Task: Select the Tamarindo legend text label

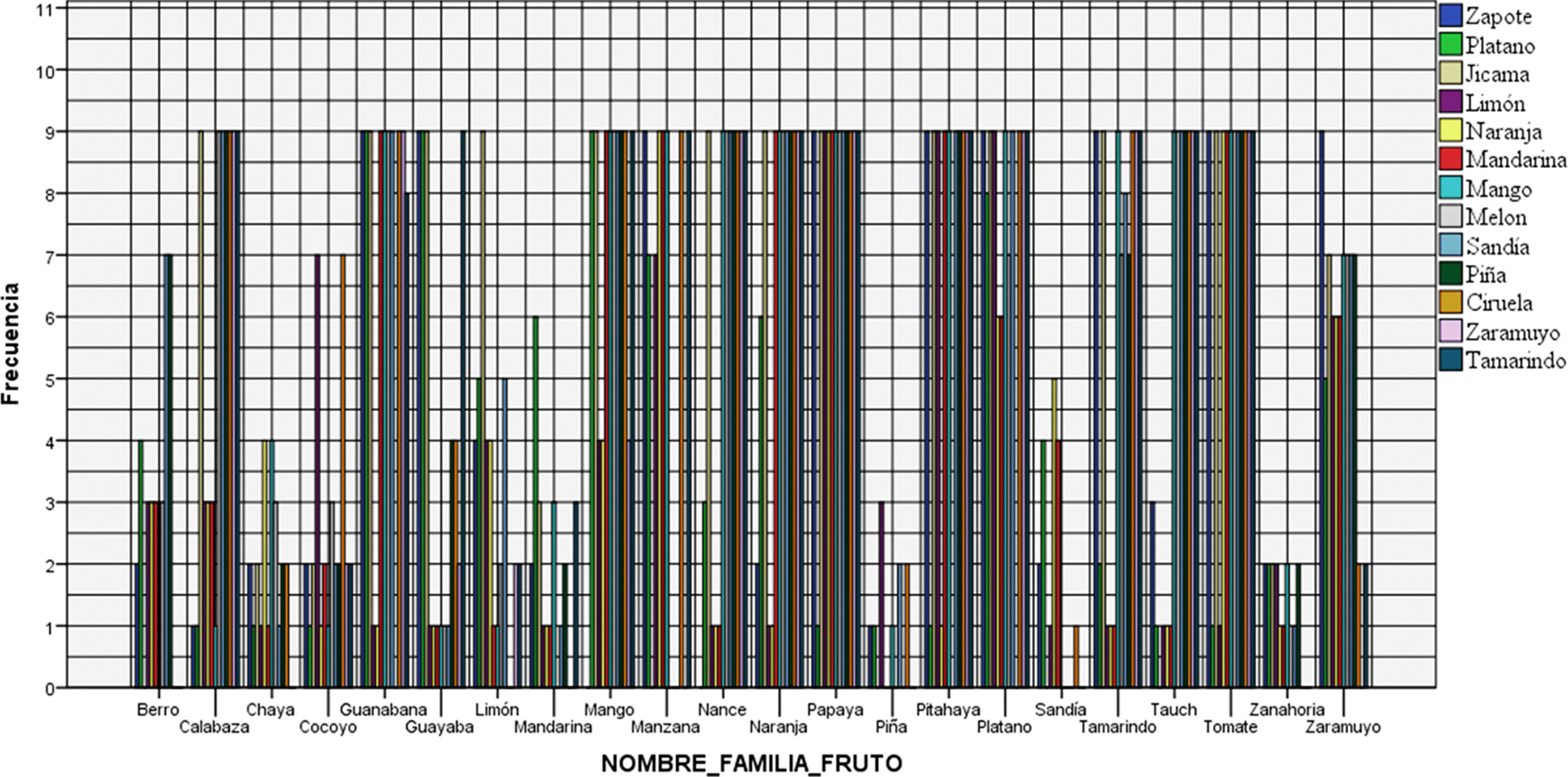Action: tap(1515, 360)
